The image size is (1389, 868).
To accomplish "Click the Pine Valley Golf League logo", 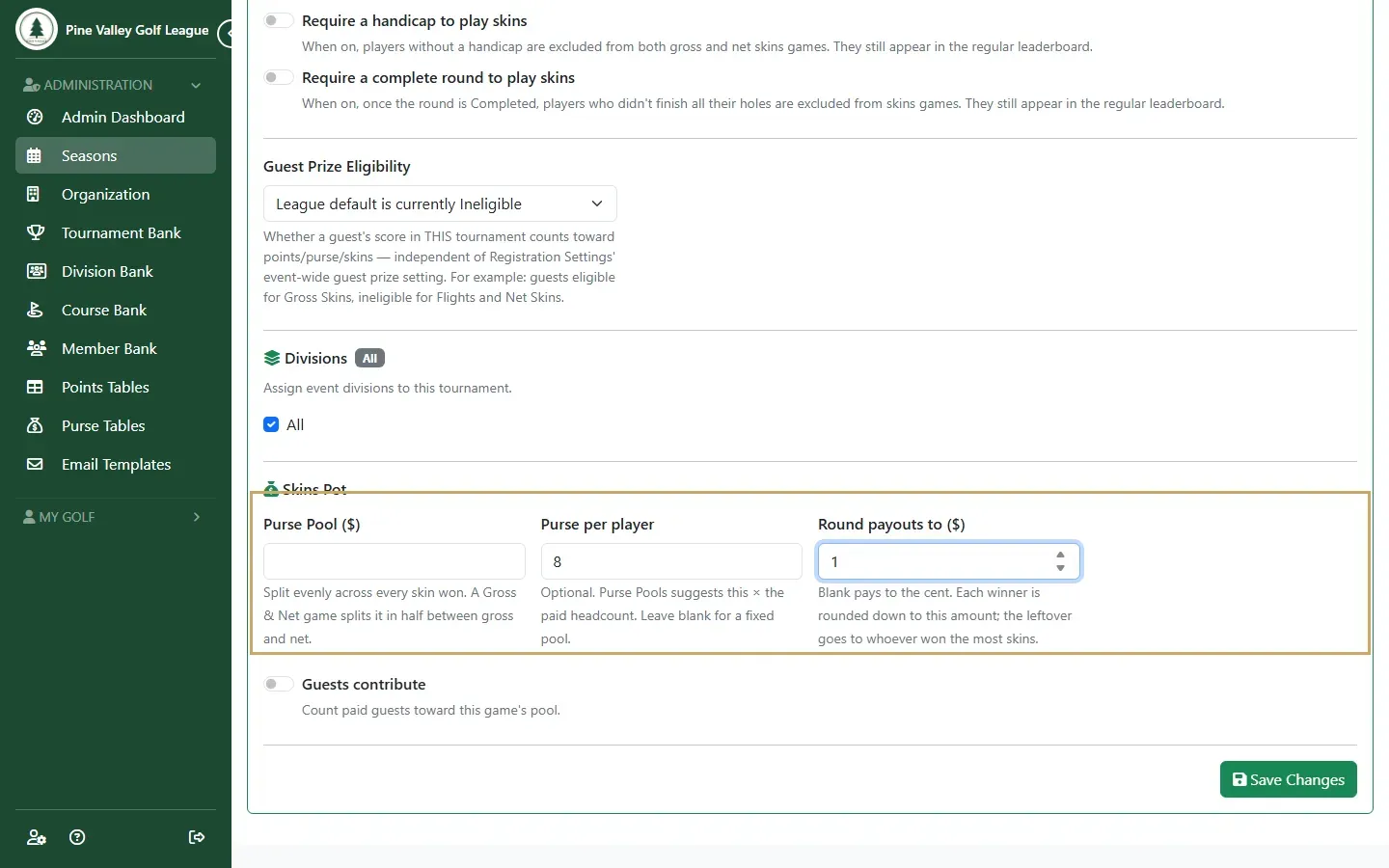I will pos(37,29).
